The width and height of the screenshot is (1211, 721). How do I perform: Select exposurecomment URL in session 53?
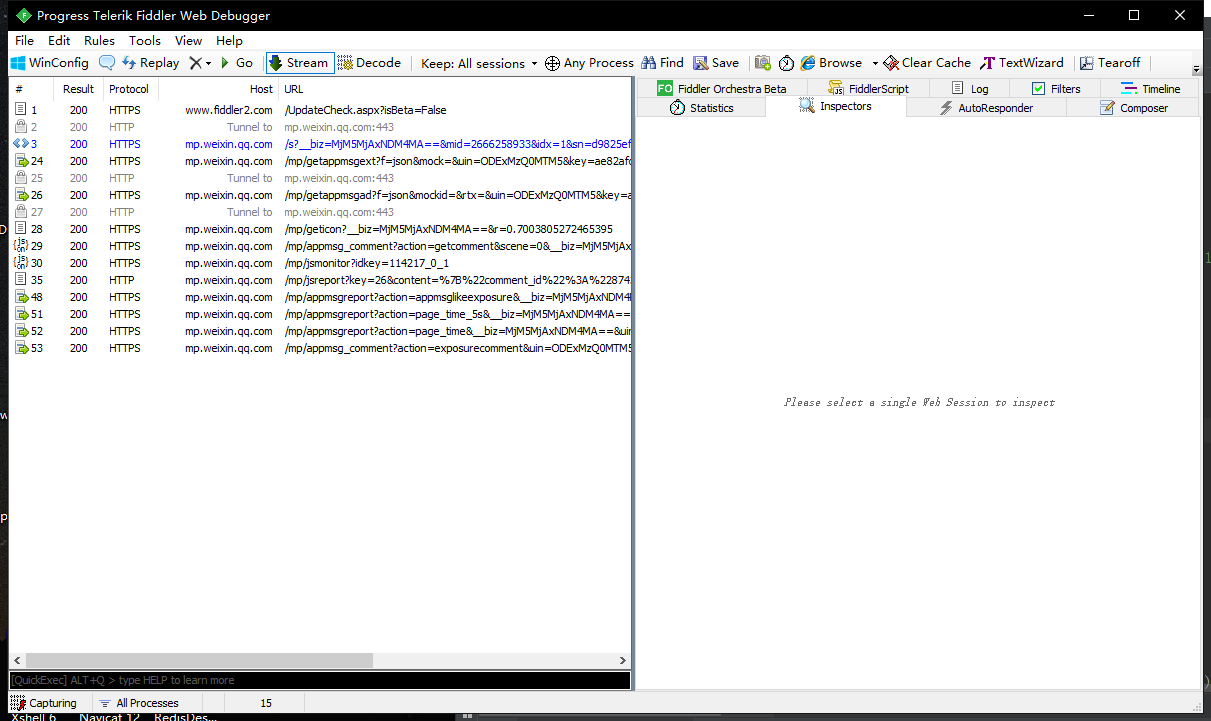click(457, 348)
